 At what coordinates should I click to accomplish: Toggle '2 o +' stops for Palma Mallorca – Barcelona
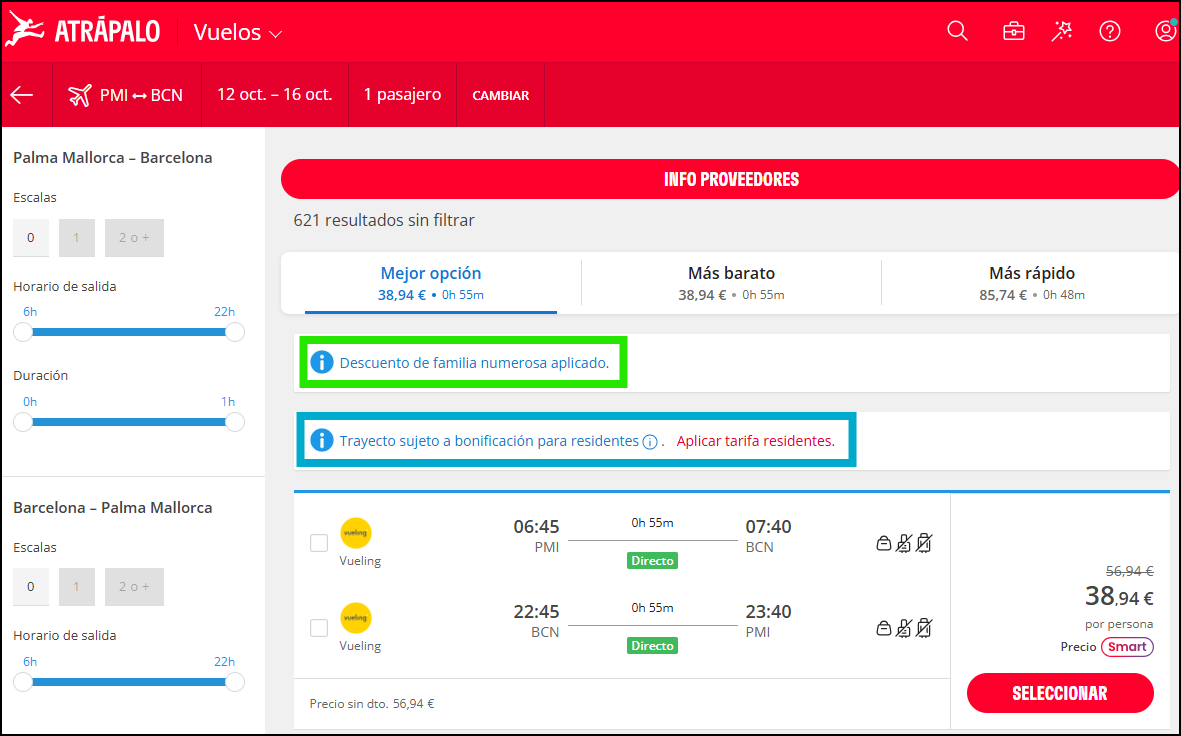134,238
